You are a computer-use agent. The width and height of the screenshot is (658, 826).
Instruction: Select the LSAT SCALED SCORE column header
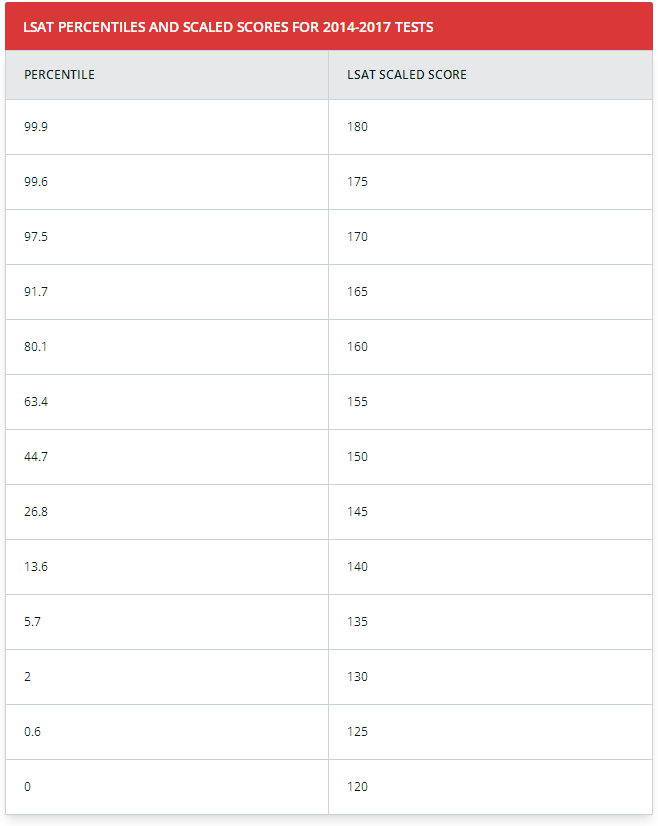[x=490, y=75]
